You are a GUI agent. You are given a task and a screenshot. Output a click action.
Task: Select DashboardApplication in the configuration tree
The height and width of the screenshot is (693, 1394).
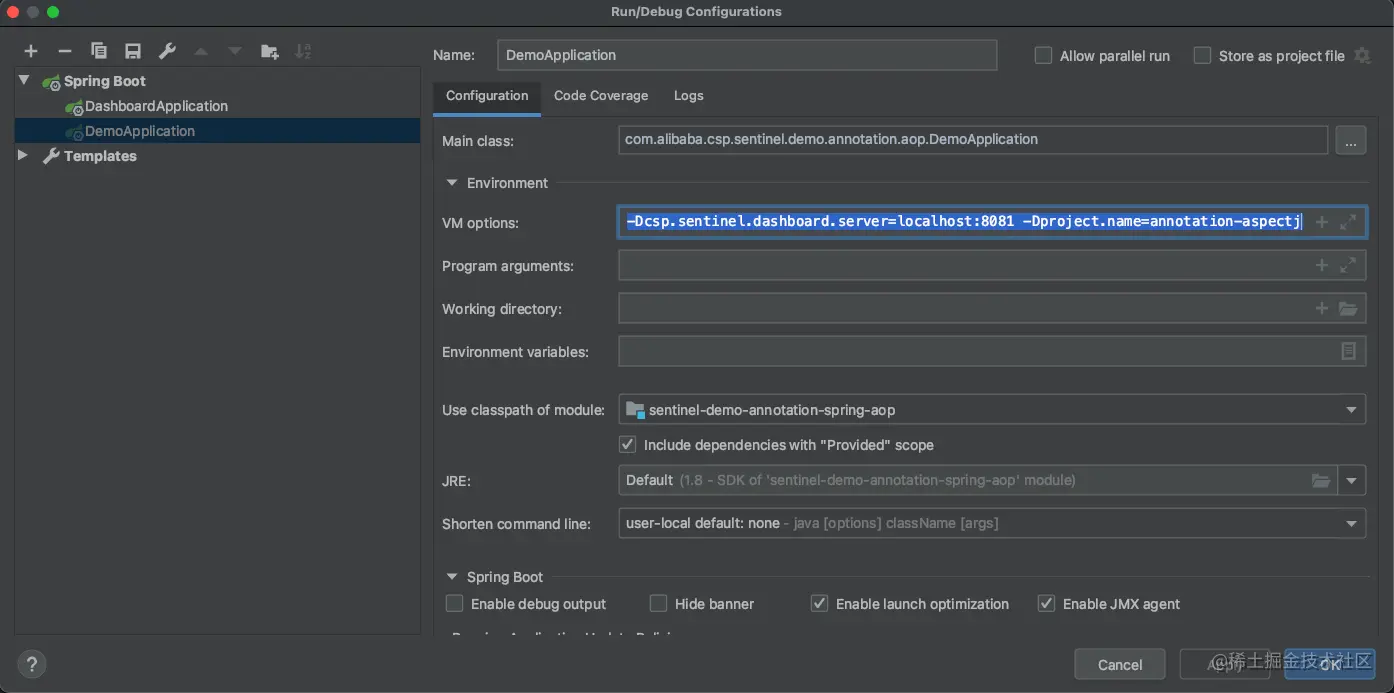pos(156,106)
